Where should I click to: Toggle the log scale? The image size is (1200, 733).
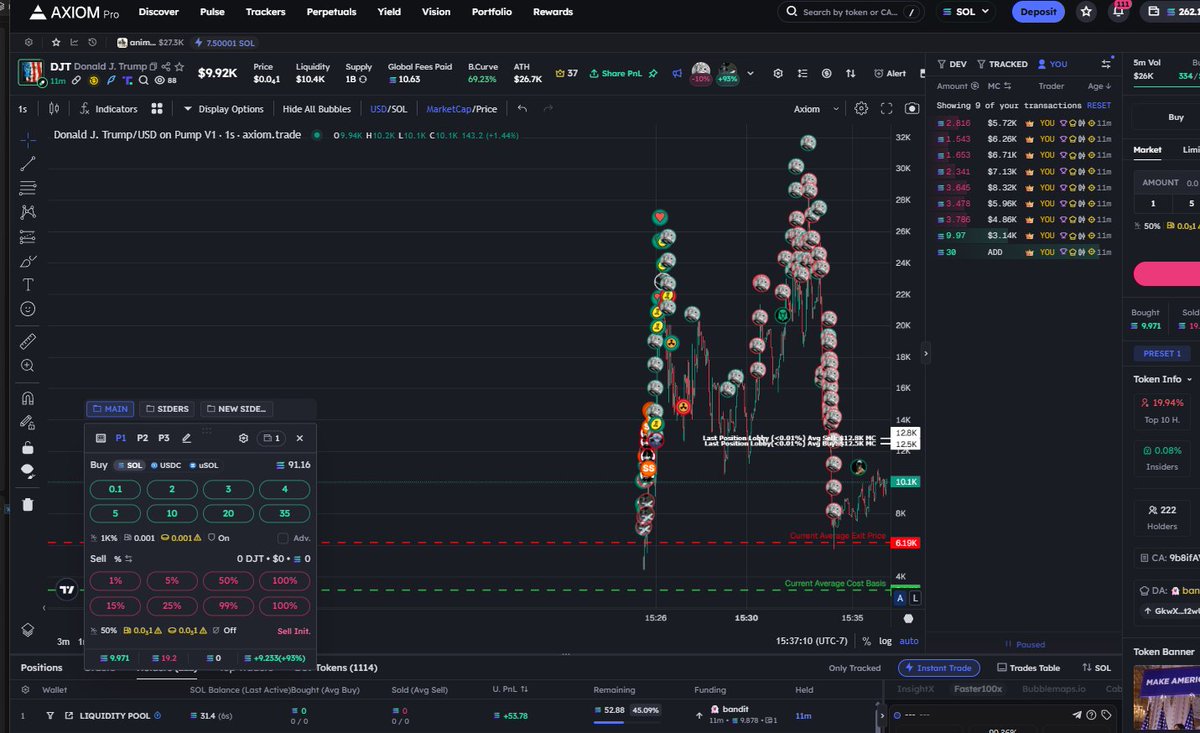(885, 641)
